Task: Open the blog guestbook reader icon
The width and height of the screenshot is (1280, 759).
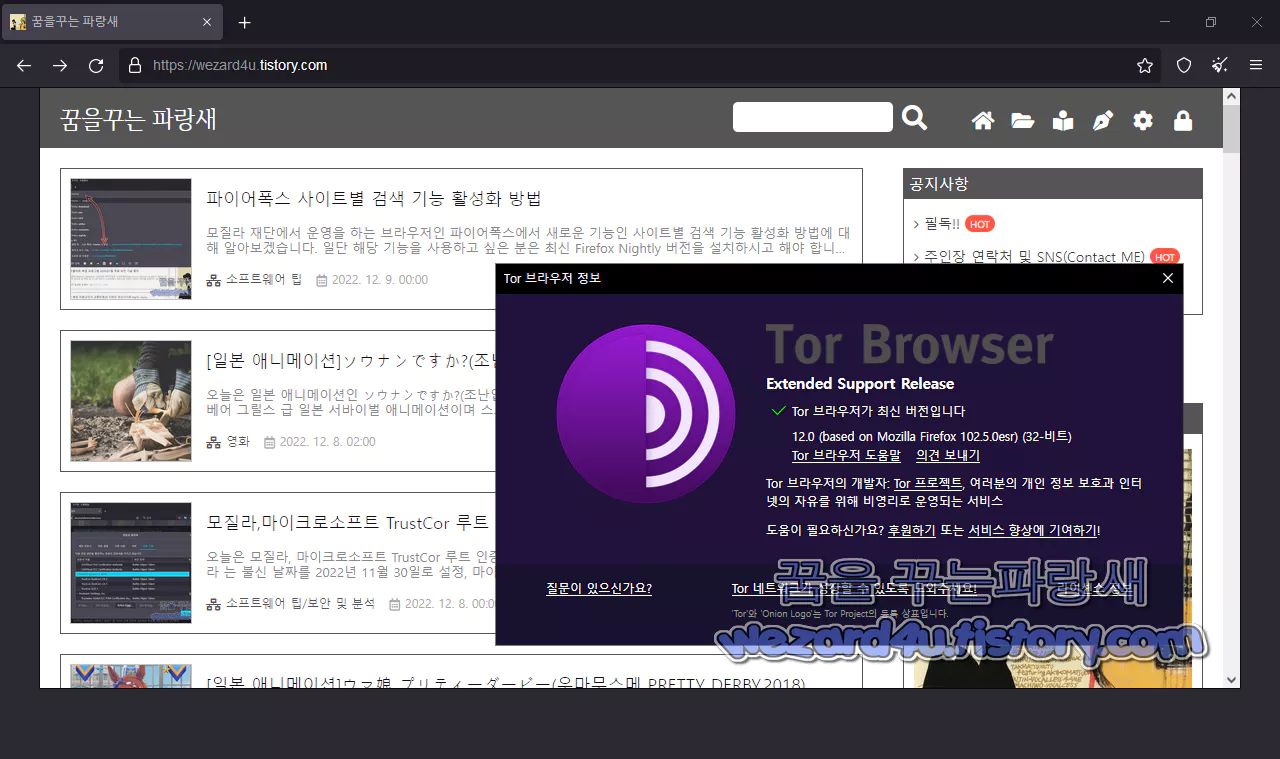Action: (x=1063, y=121)
